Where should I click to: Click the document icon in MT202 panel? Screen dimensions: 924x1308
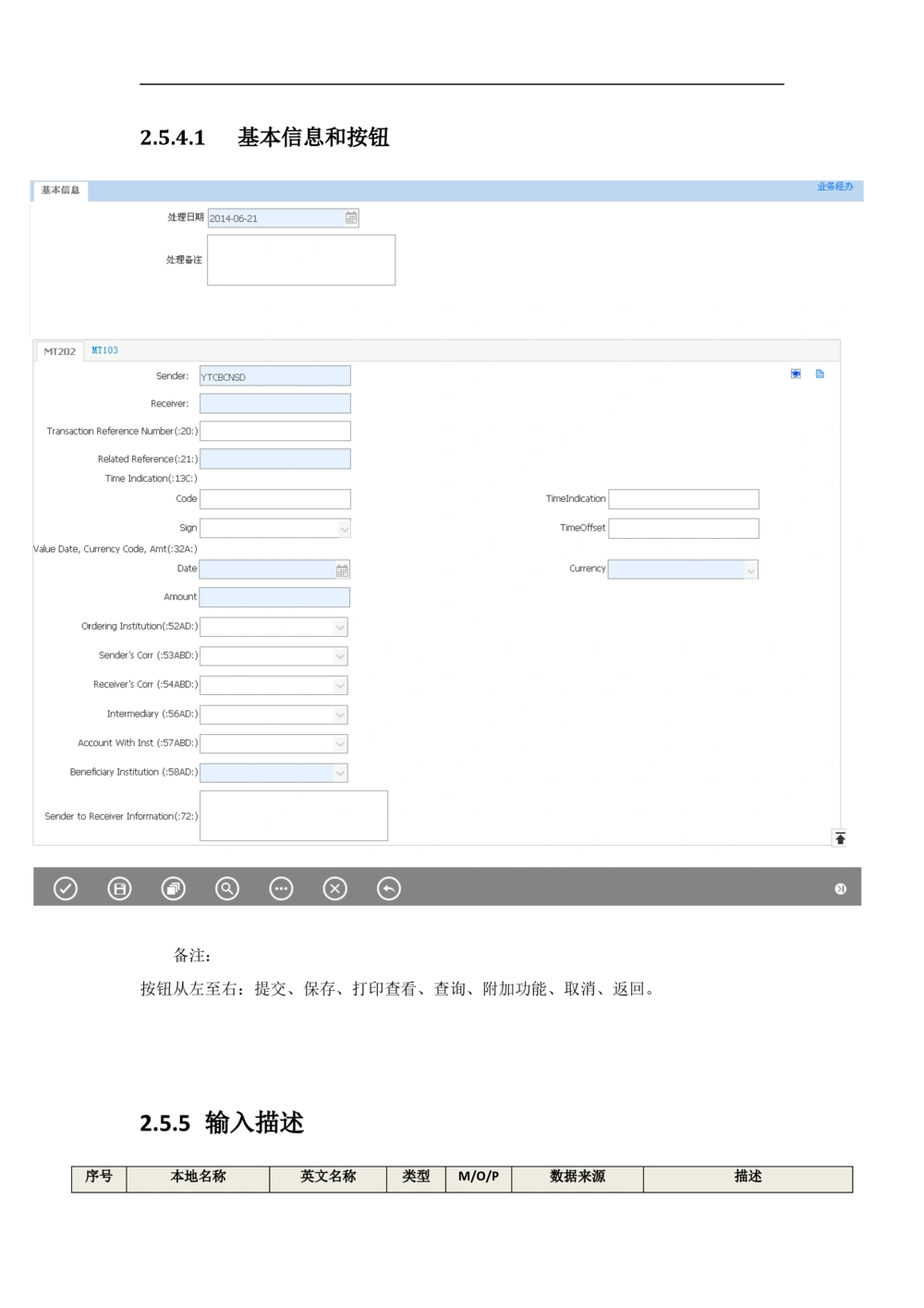coord(820,374)
